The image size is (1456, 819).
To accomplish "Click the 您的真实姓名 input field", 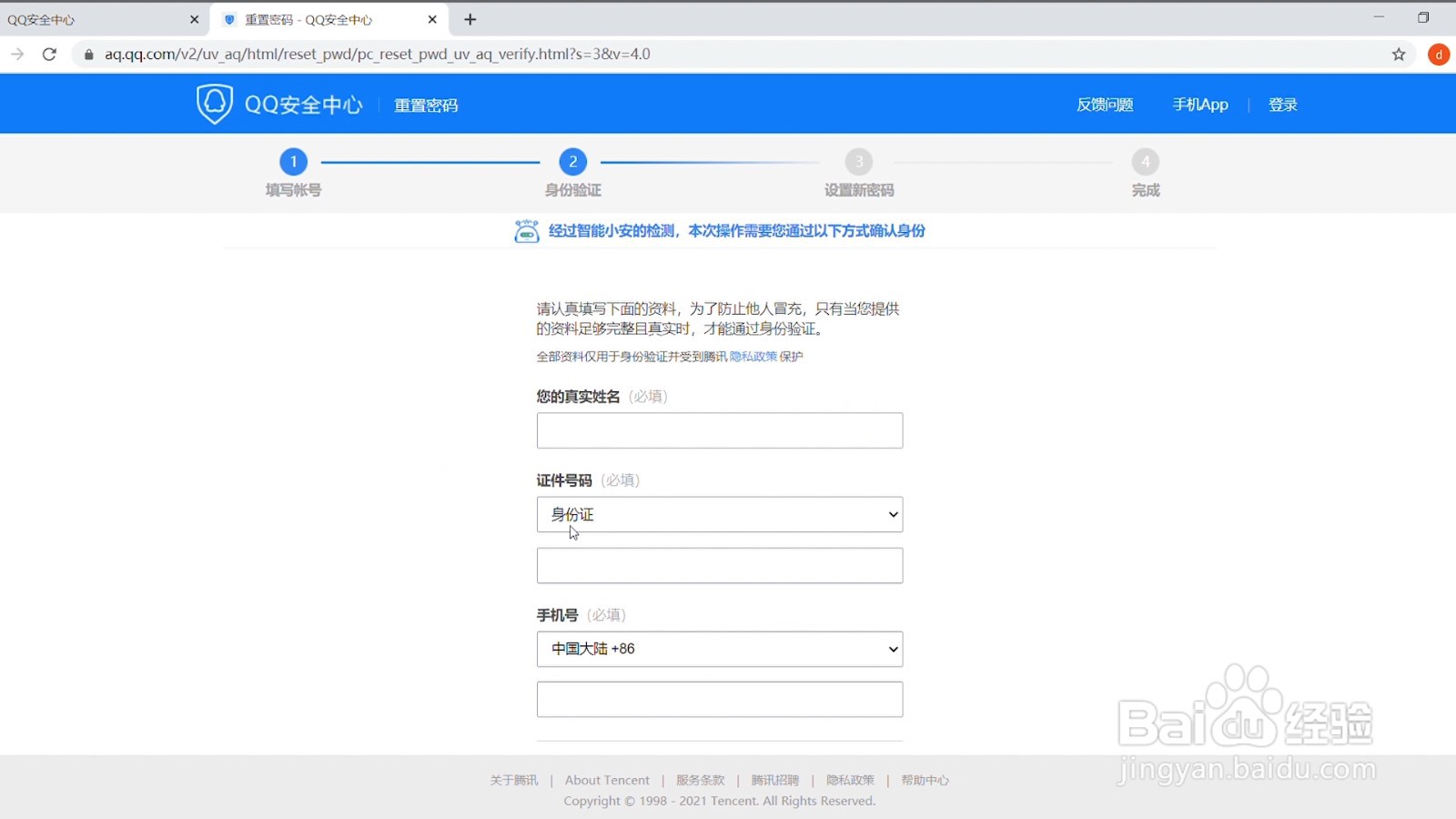I will click(x=720, y=430).
